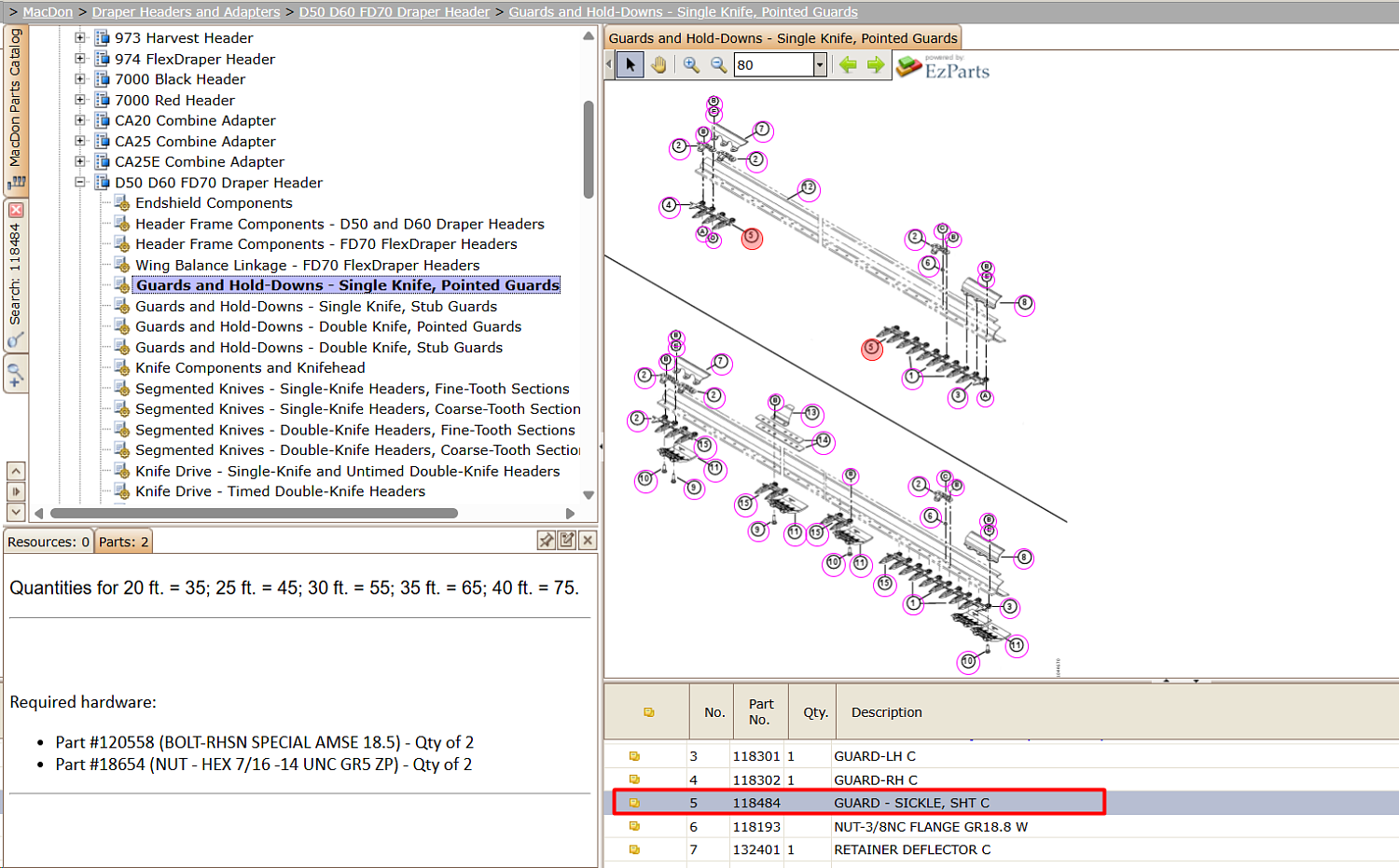Select the NUT-3/8NC FLANGE GR18.8 W description

coord(931,826)
